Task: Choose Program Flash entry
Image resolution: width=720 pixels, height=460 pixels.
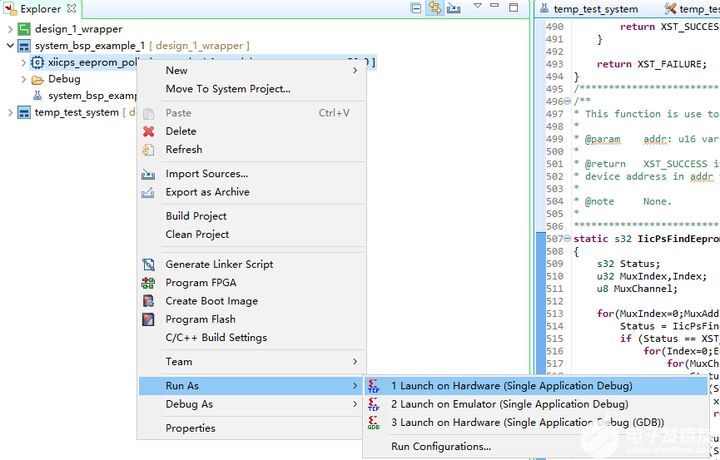Action: point(252,320)
